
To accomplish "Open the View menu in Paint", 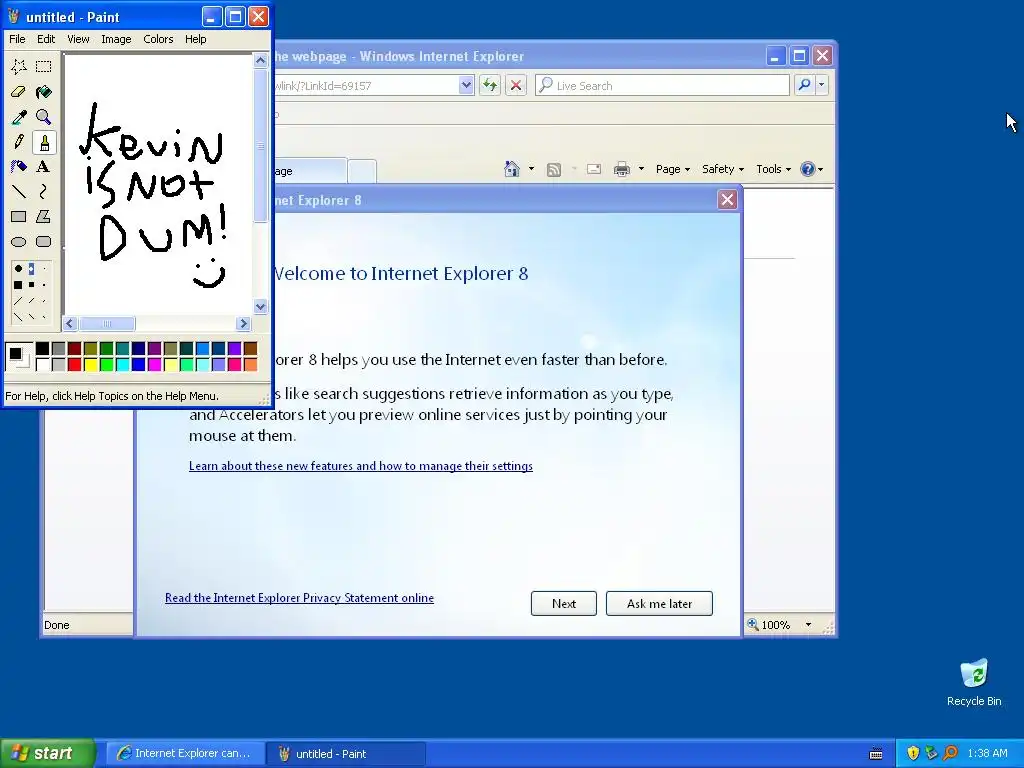I will tap(78, 39).
